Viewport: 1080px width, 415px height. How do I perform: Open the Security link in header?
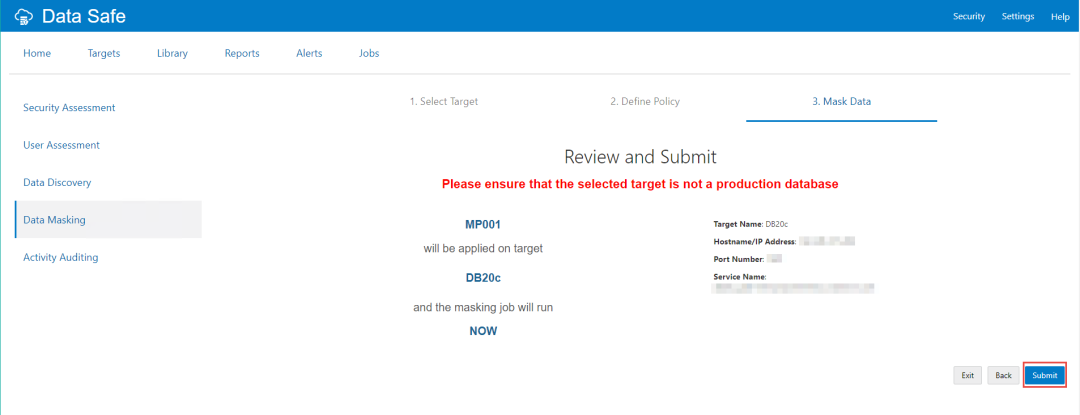(x=968, y=17)
